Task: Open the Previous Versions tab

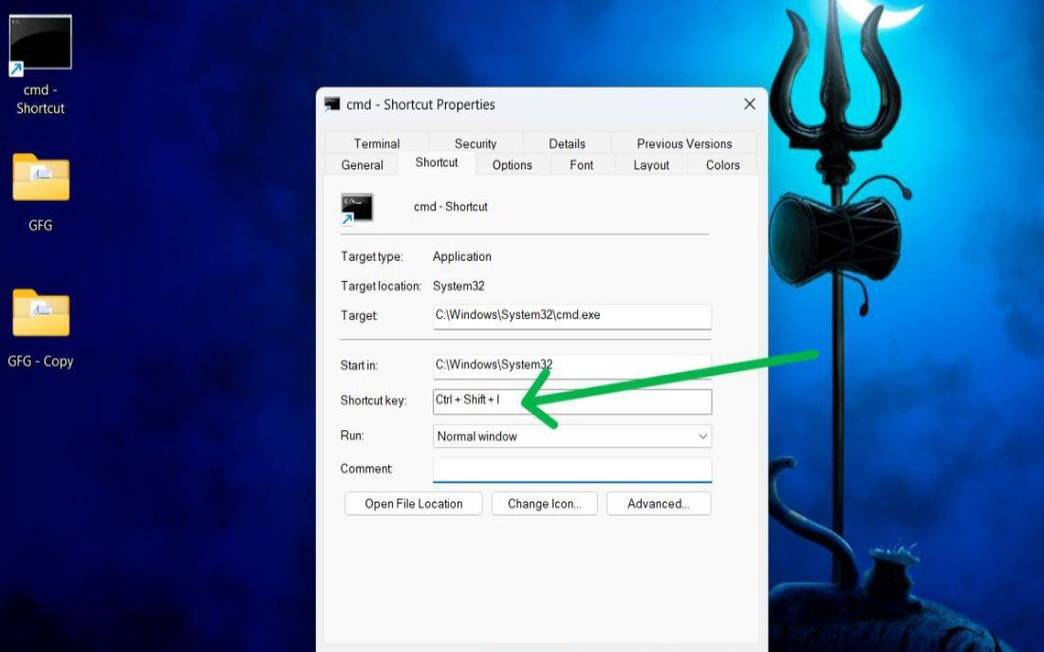Action: click(x=684, y=143)
